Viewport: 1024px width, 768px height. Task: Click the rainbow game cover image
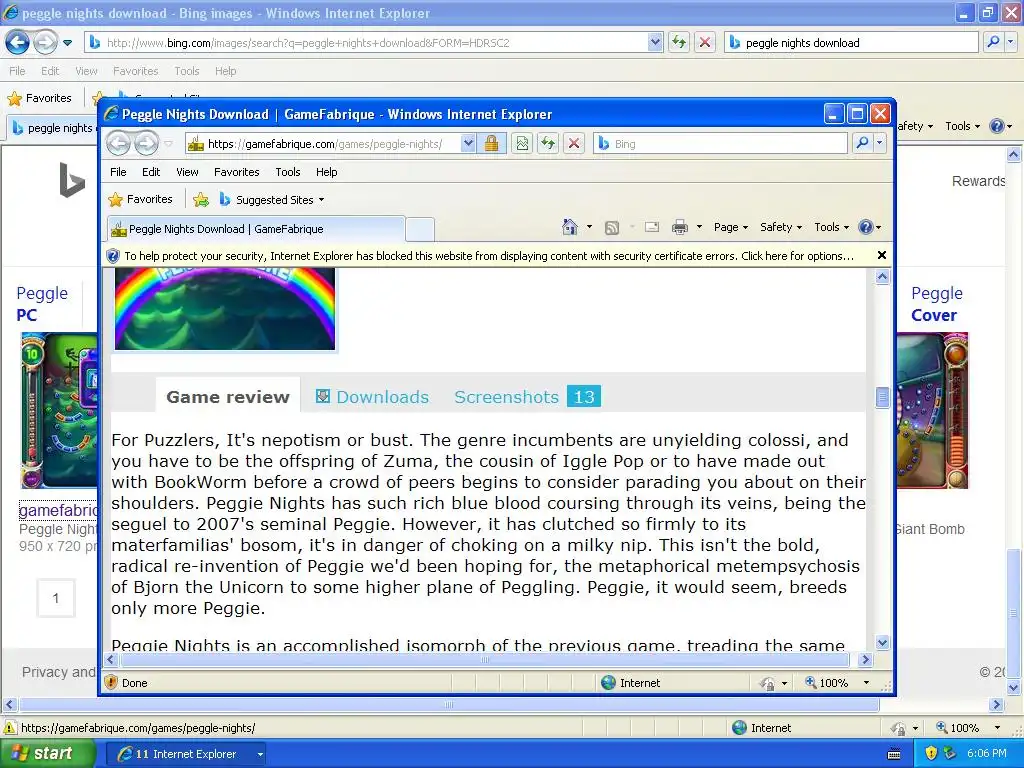pyautogui.click(x=225, y=308)
